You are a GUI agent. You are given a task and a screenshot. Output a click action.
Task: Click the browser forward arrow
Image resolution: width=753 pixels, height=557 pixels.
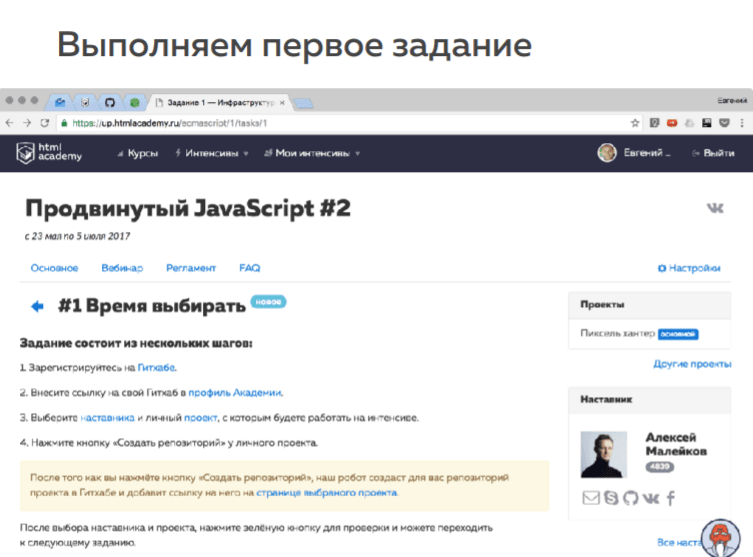[x=27, y=123]
